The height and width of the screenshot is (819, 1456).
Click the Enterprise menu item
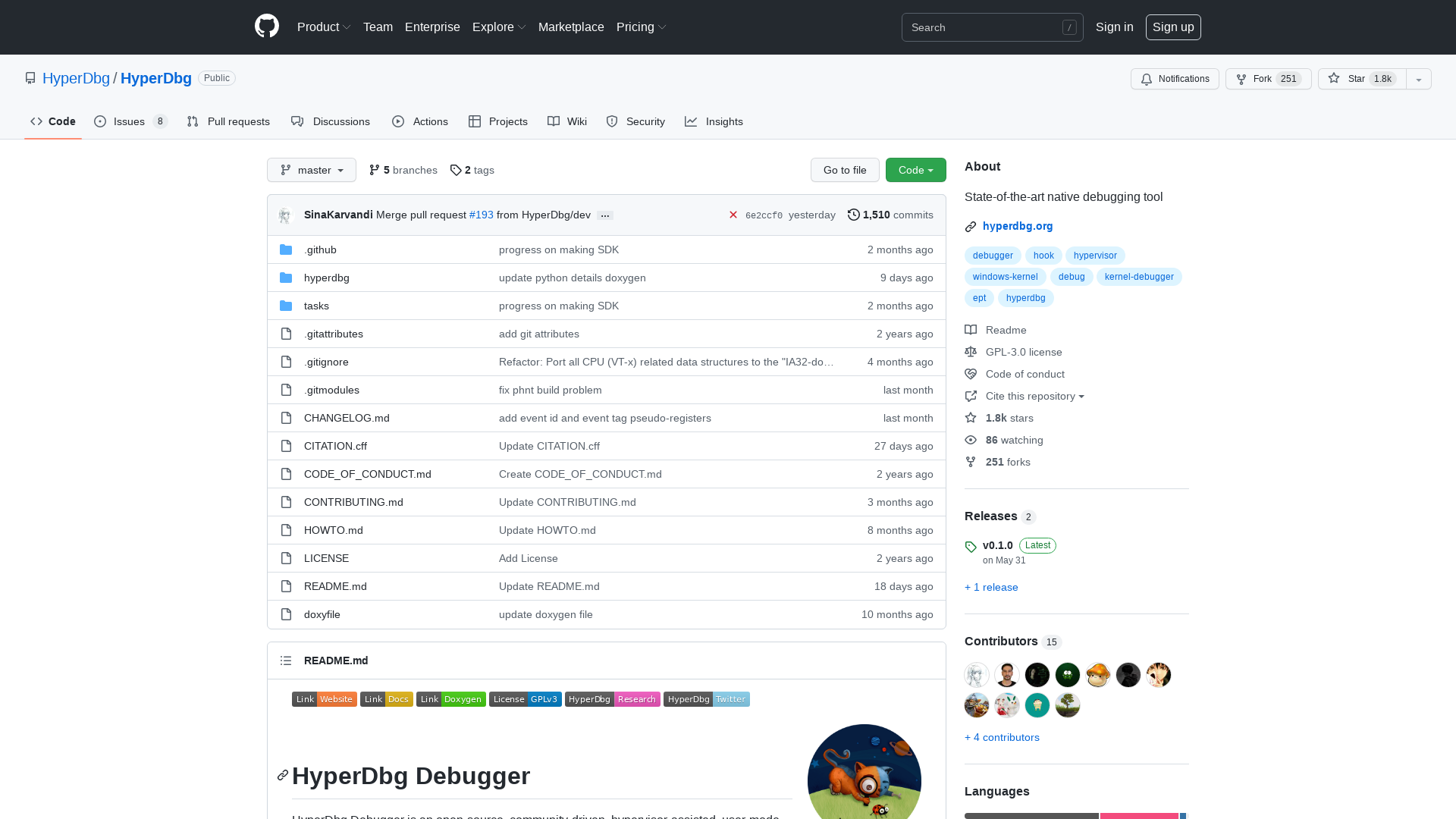[x=432, y=27]
